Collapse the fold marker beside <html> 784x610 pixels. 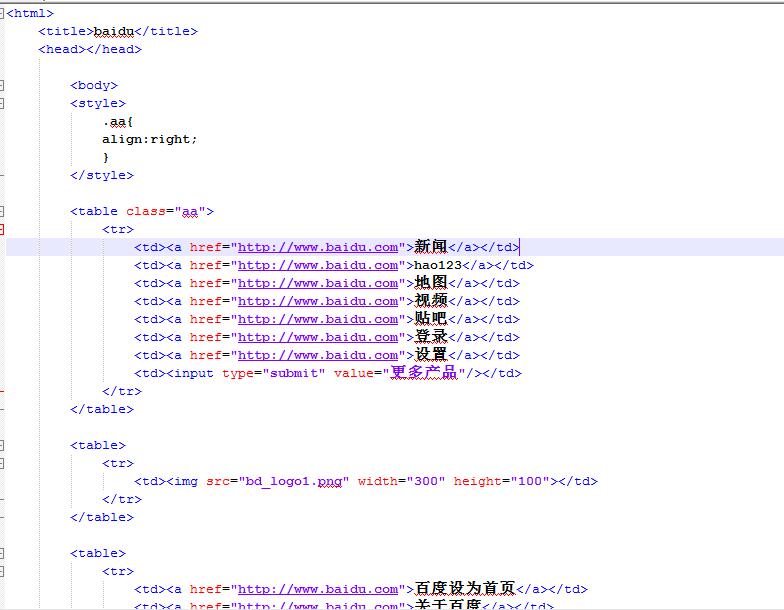2,14
